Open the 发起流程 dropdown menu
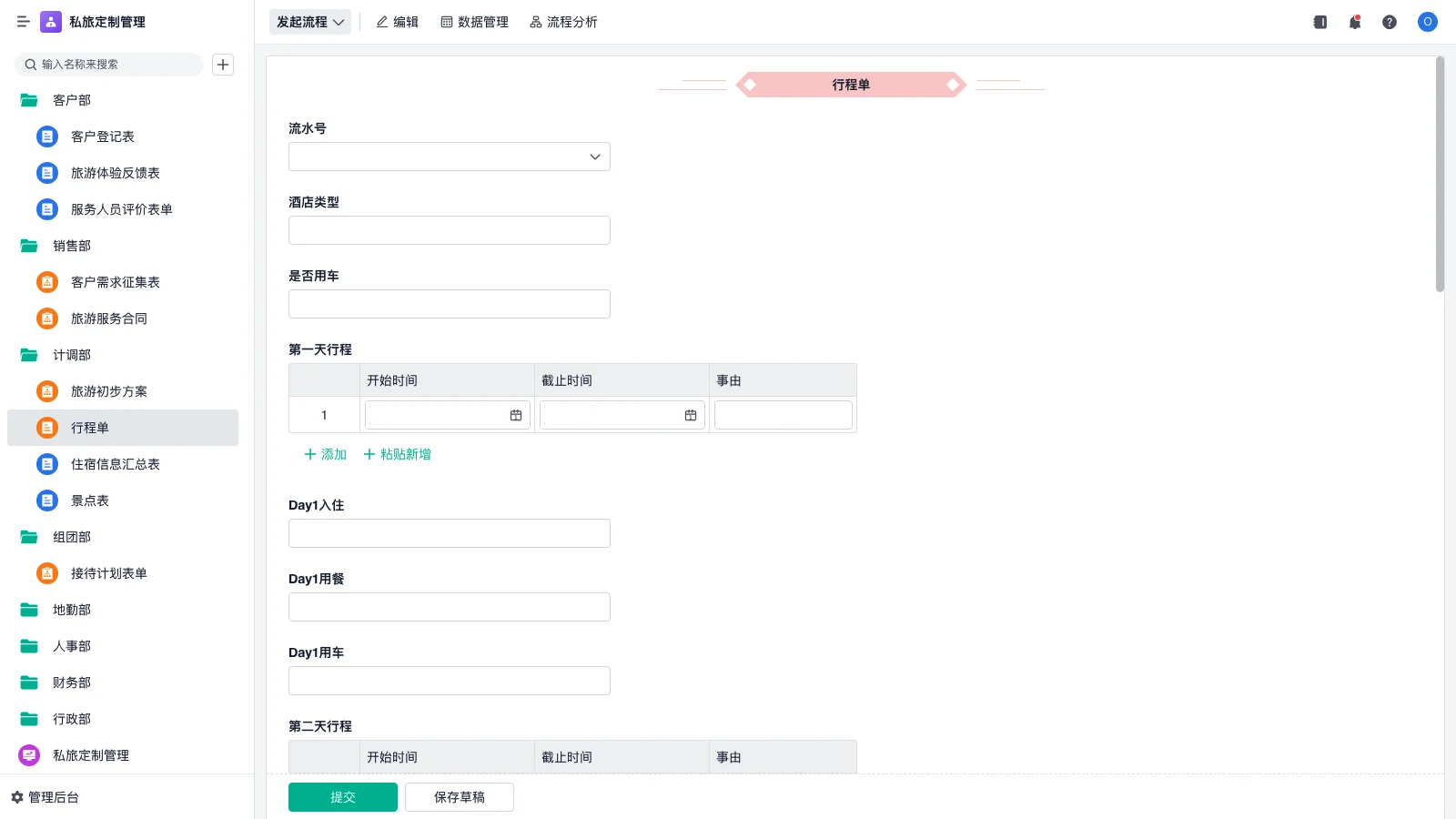Viewport: 1456px width, 819px height. point(310,22)
